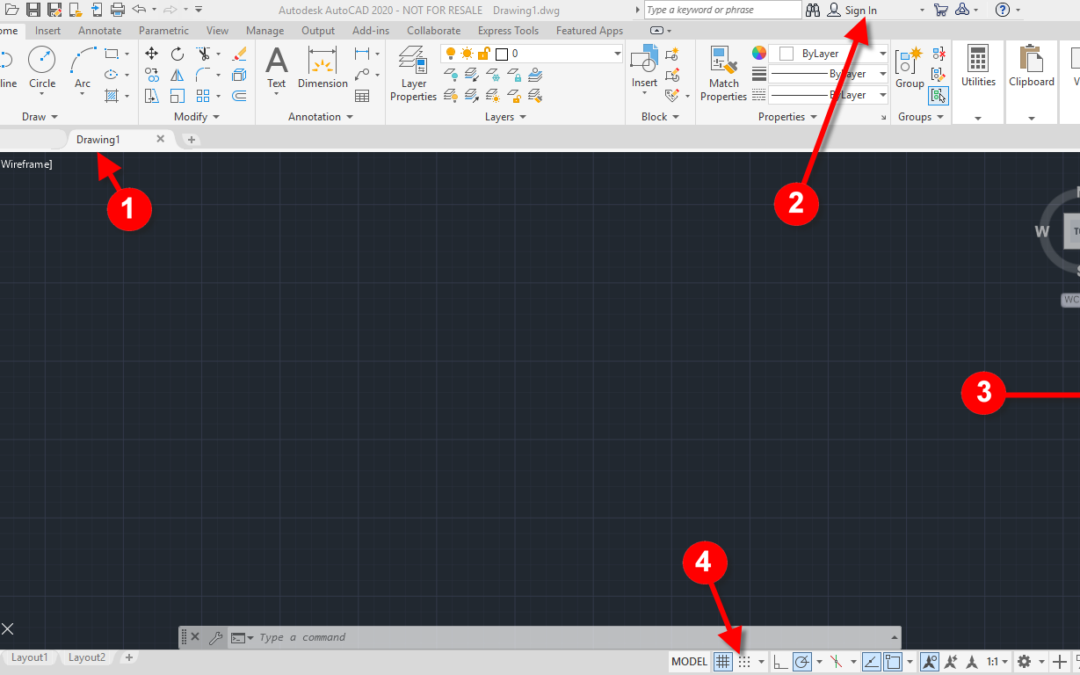Toggle Ortho mode in status bar
The height and width of the screenshot is (675, 1080).
click(x=780, y=662)
